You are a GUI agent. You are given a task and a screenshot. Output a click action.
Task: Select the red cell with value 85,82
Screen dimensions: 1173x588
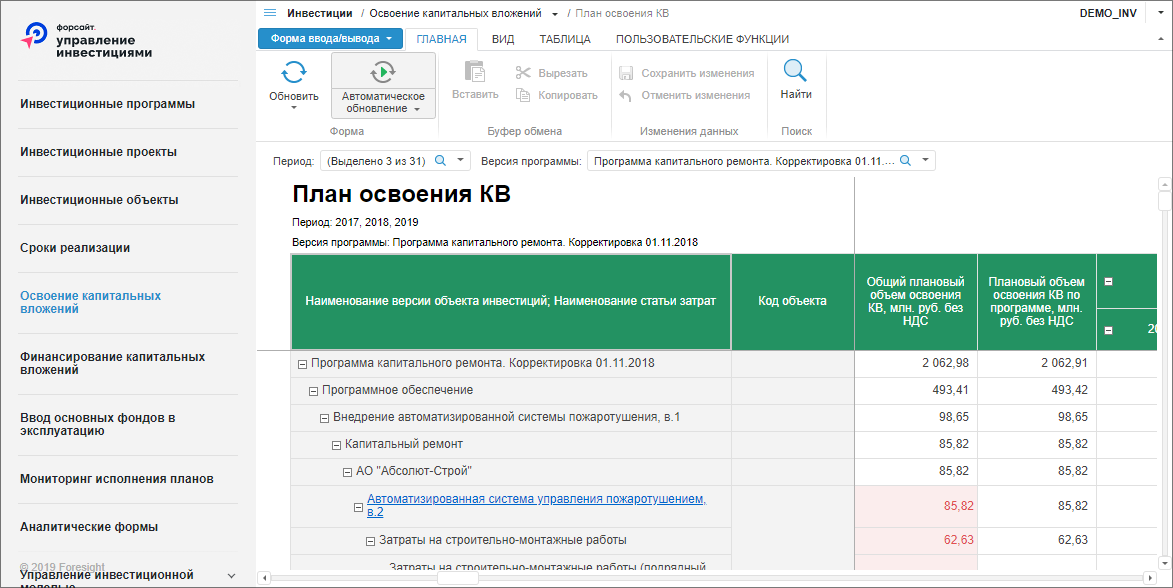pyautogui.click(x=916, y=506)
